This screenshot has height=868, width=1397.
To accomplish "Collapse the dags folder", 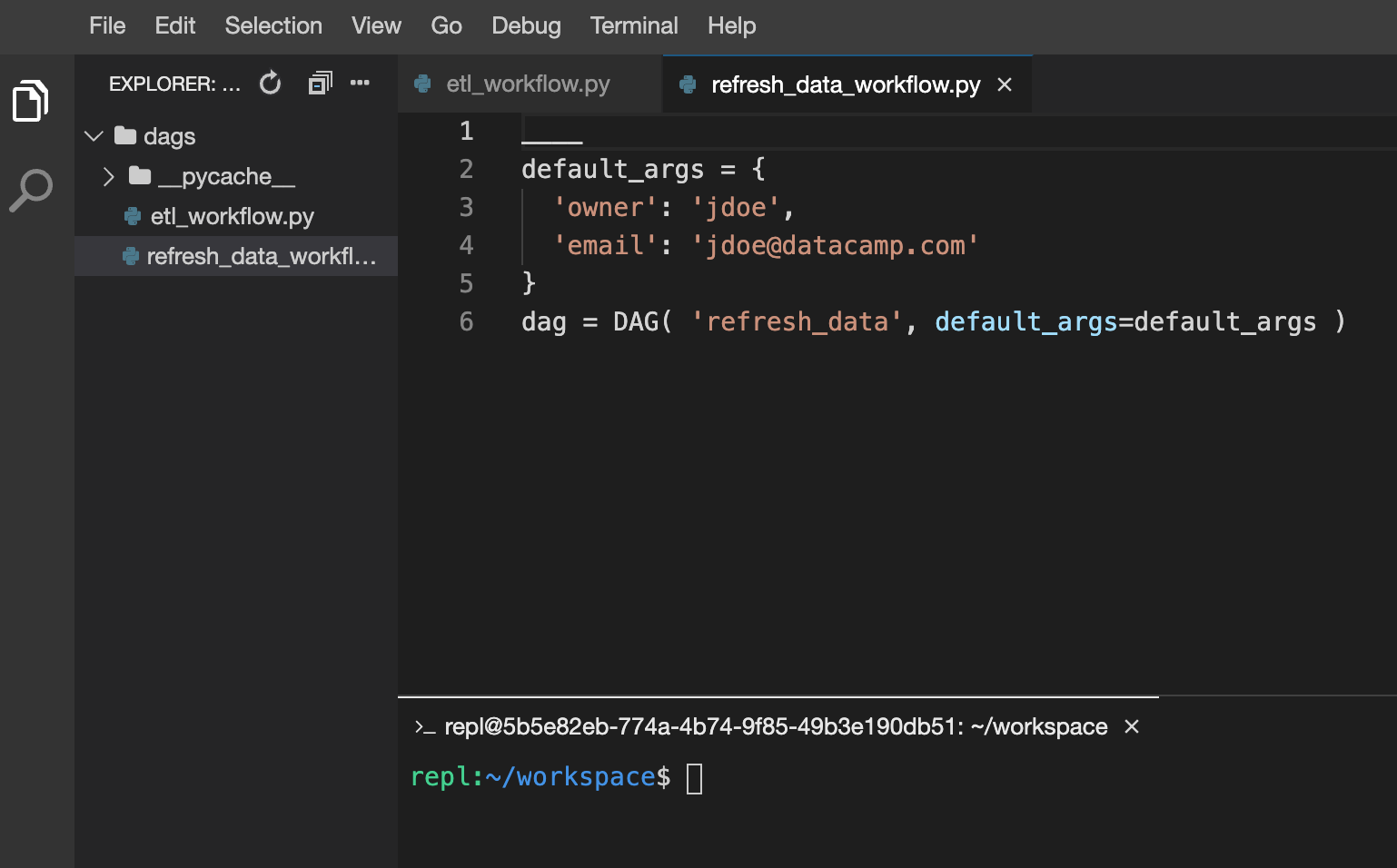I will pyautogui.click(x=94, y=136).
